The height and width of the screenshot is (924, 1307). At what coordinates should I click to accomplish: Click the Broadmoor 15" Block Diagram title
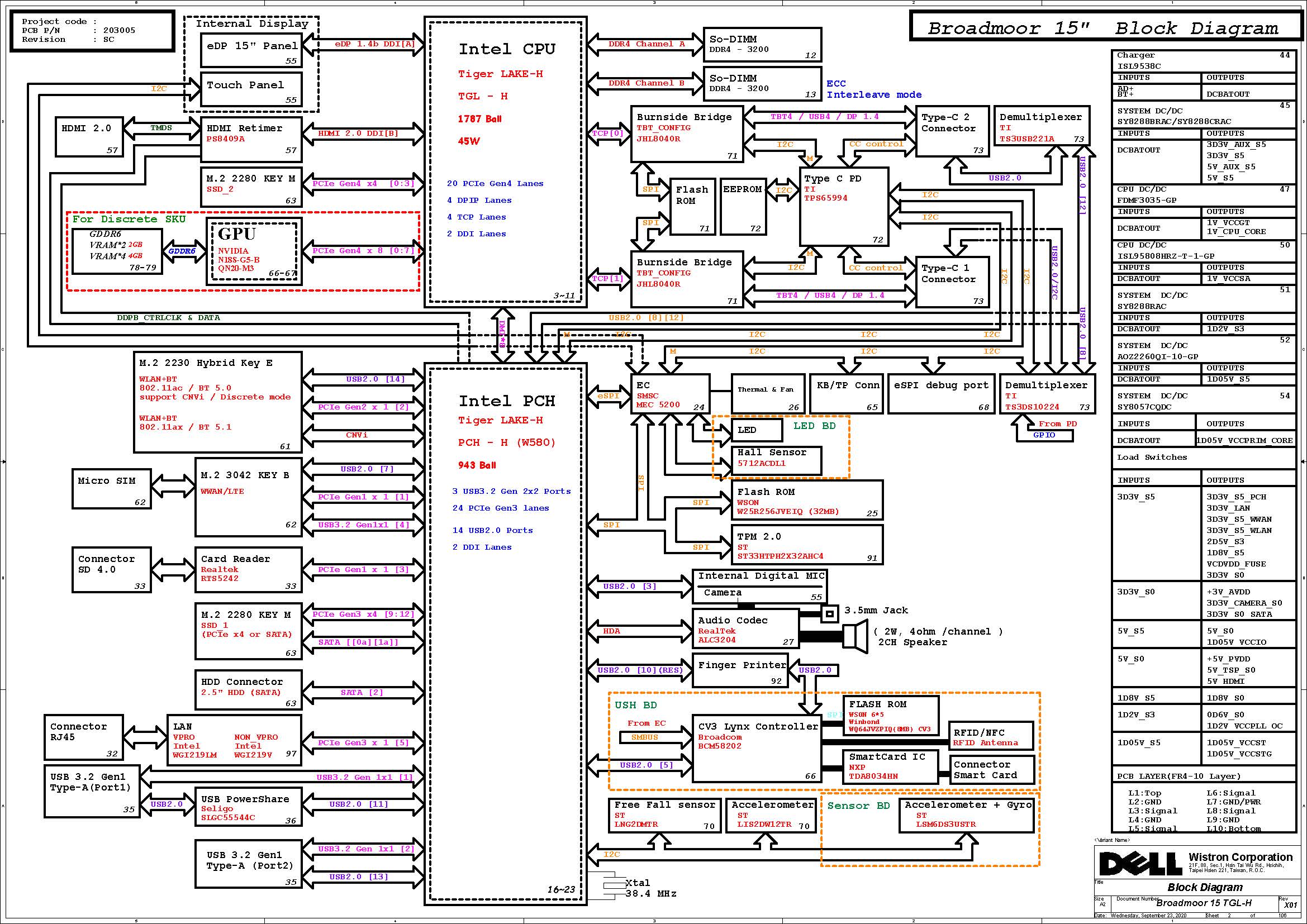click(x=1102, y=28)
